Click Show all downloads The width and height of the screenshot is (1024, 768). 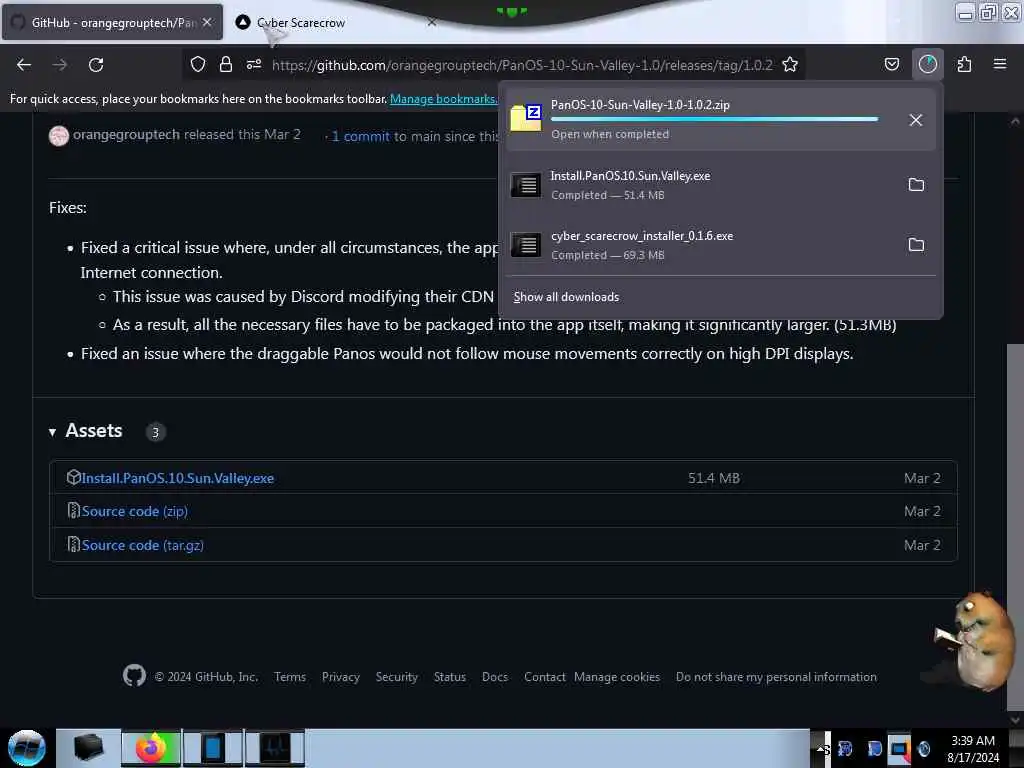[x=566, y=297]
